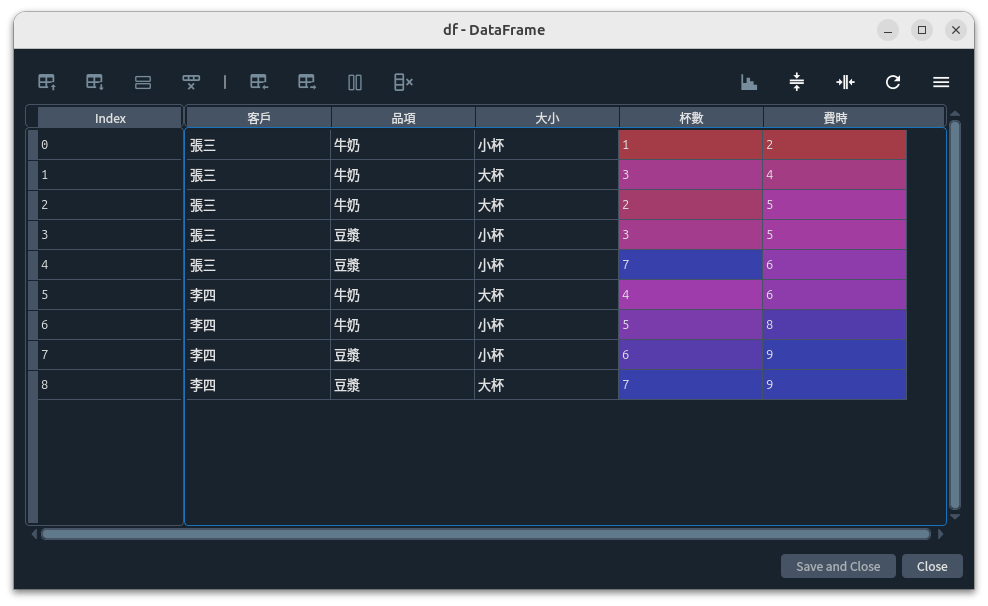Click the Save and Close button
The width and height of the screenshot is (988, 606).
point(838,566)
